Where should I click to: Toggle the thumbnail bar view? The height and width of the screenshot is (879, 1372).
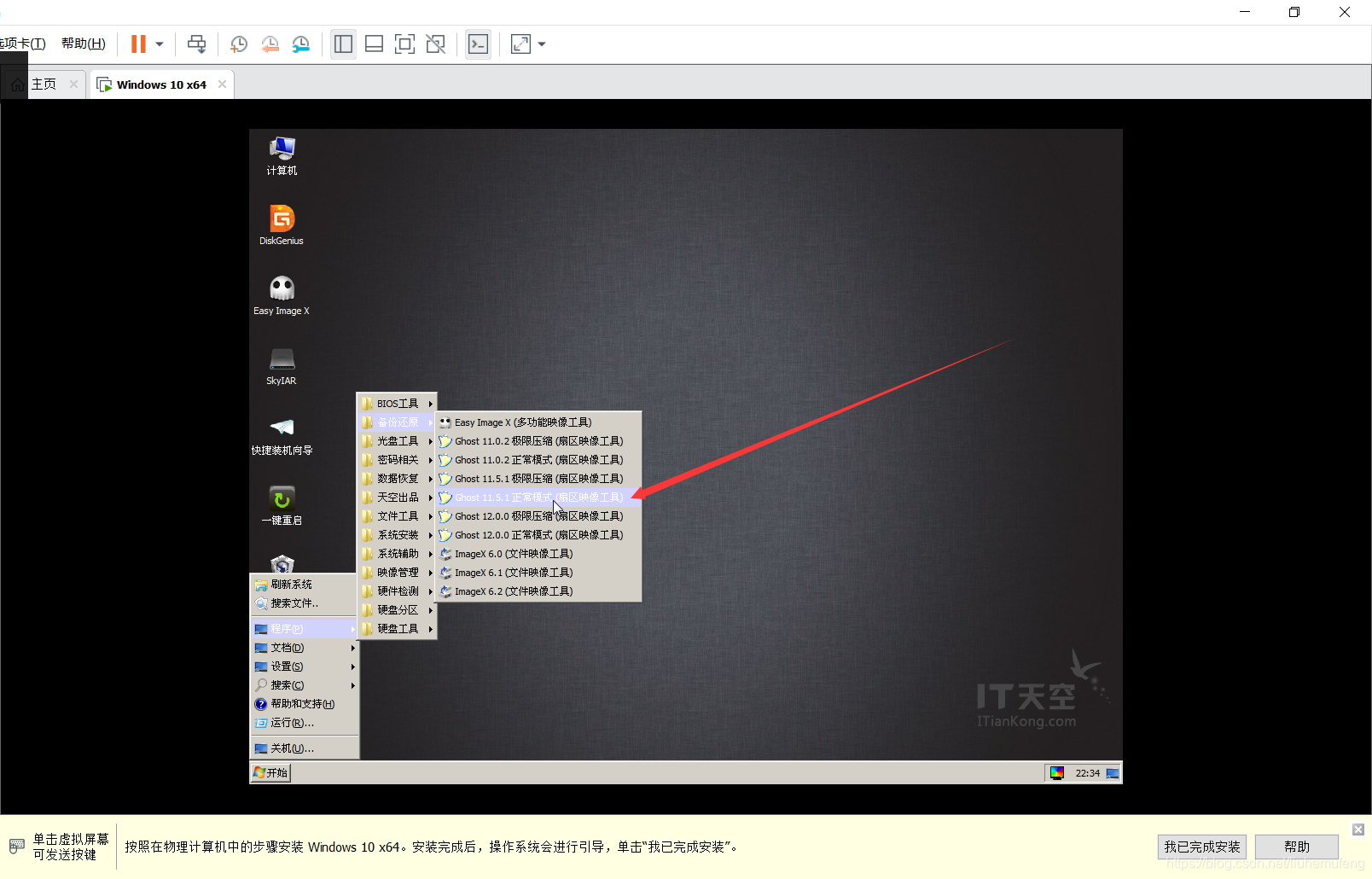coord(374,44)
